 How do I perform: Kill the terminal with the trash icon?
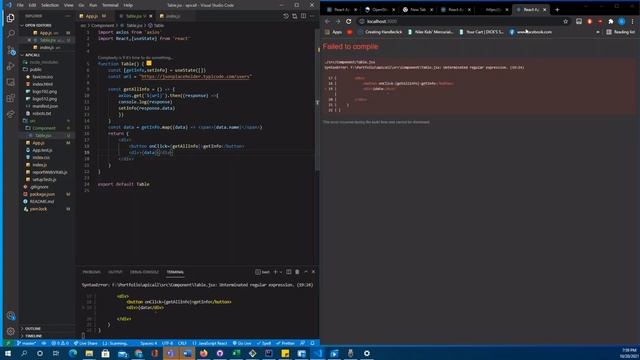pos(297,272)
